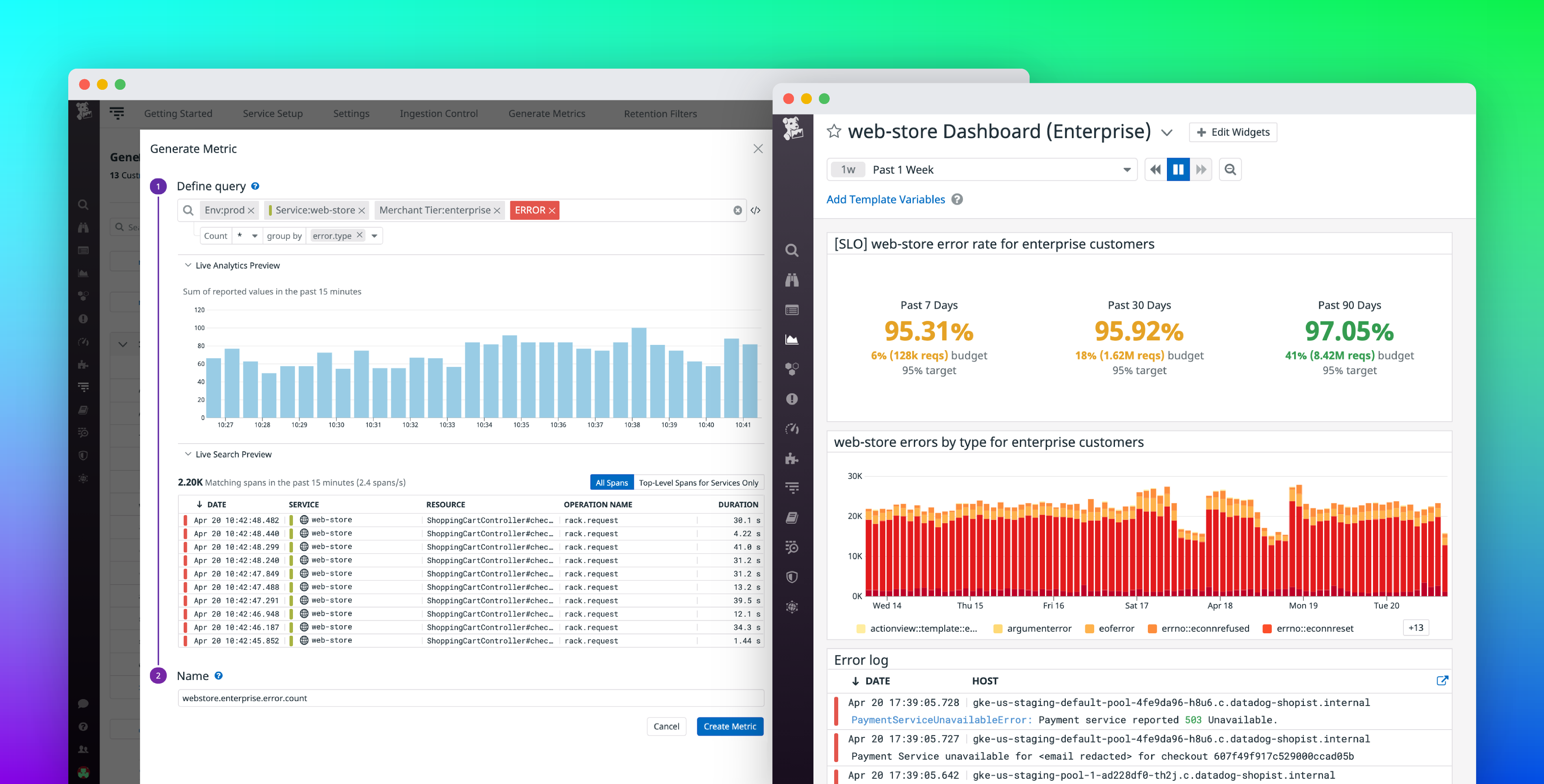Click the Security shield icon in sidebar

[x=792, y=576]
